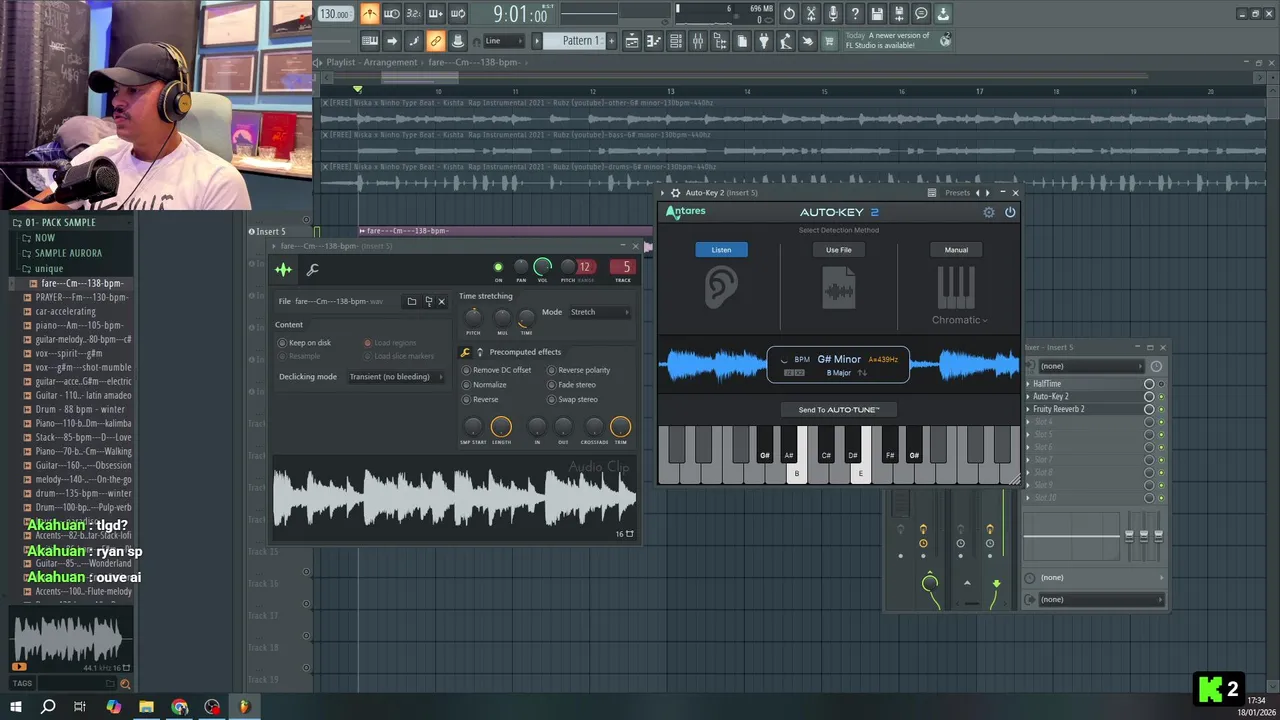Click the sample waveform preview in the sampler window
This screenshot has width=1280, height=720.
455,497
